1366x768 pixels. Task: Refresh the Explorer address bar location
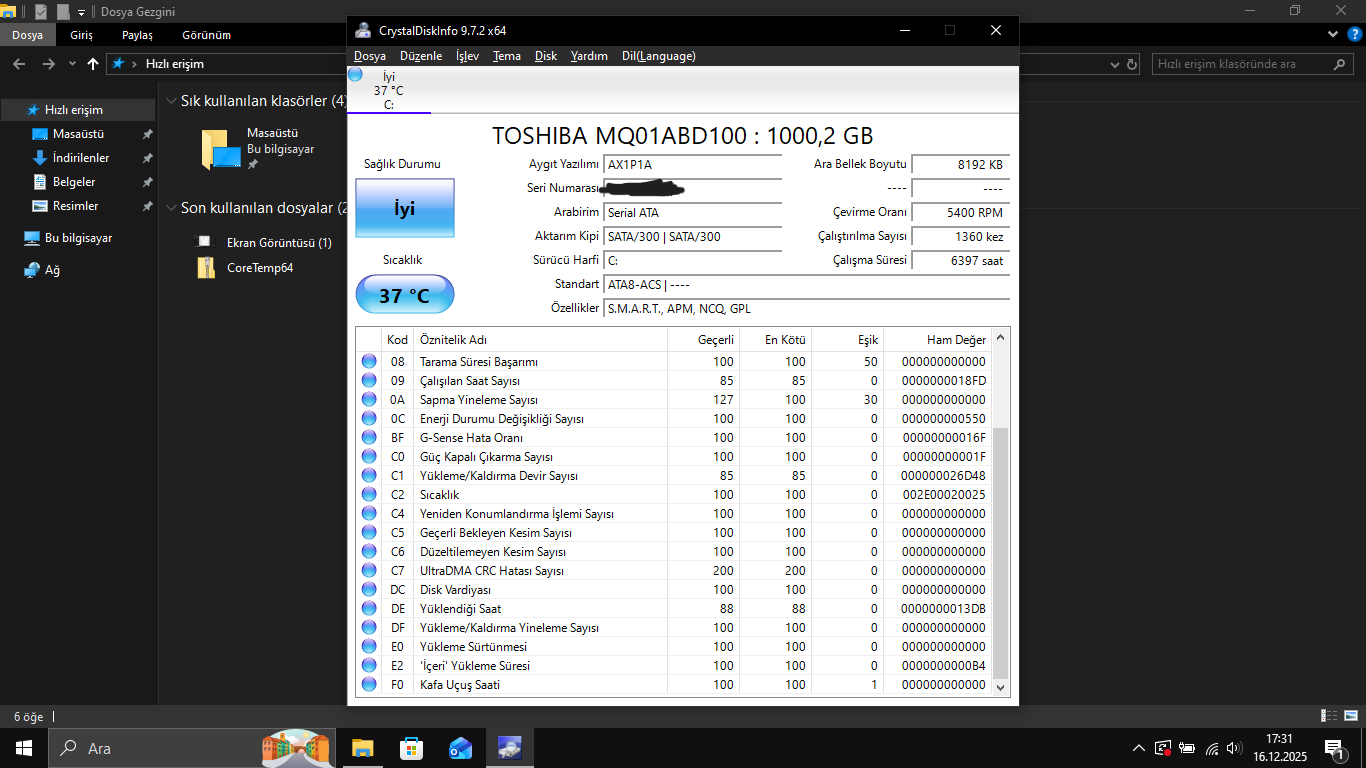coord(1132,64)
